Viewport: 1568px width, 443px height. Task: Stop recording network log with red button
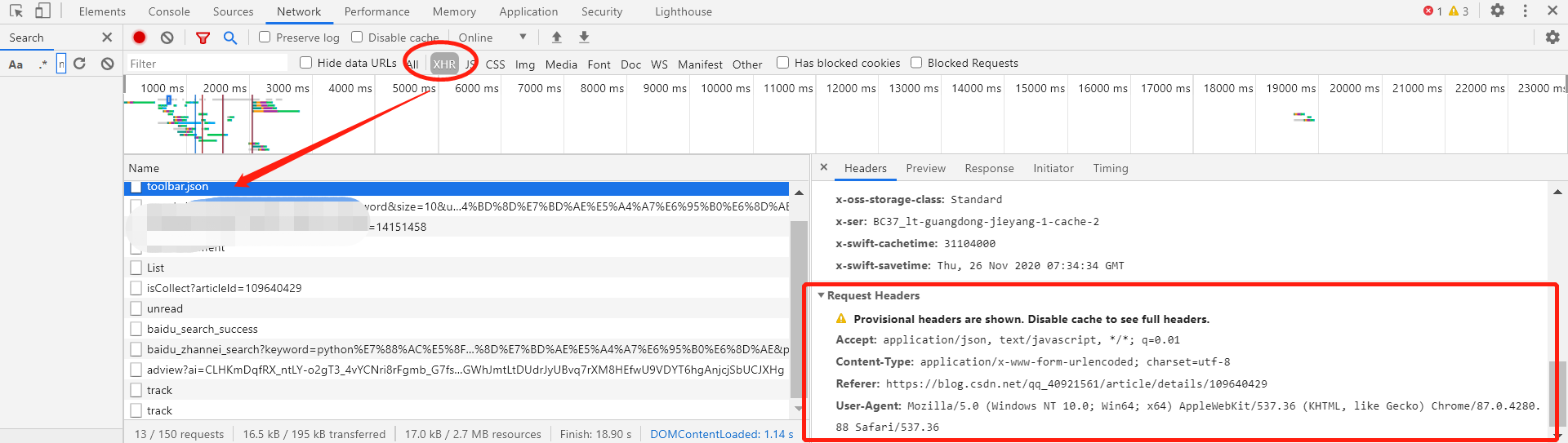[x=140, y=38]
